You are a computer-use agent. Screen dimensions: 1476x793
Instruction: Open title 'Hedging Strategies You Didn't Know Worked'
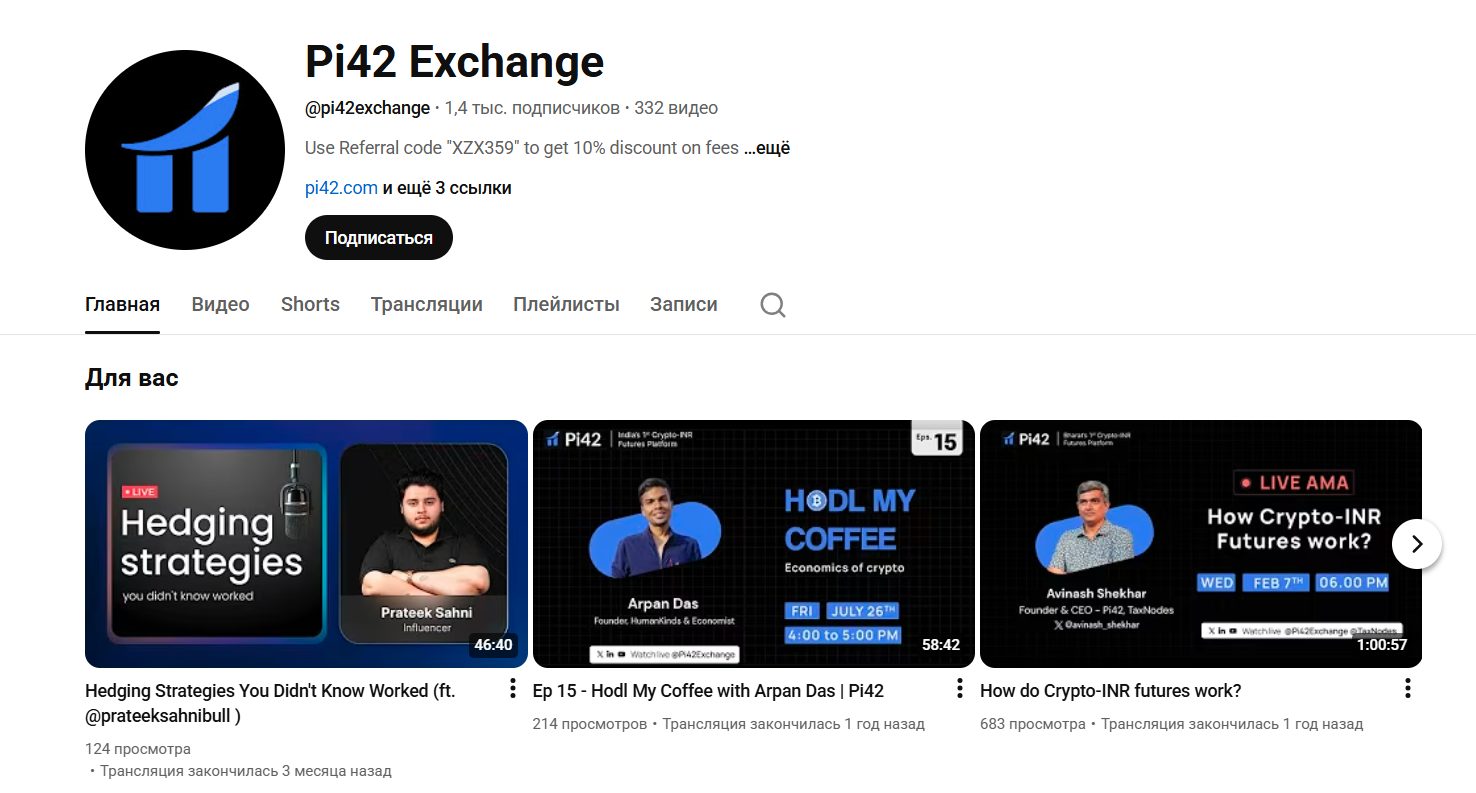(x=270, y=703)
